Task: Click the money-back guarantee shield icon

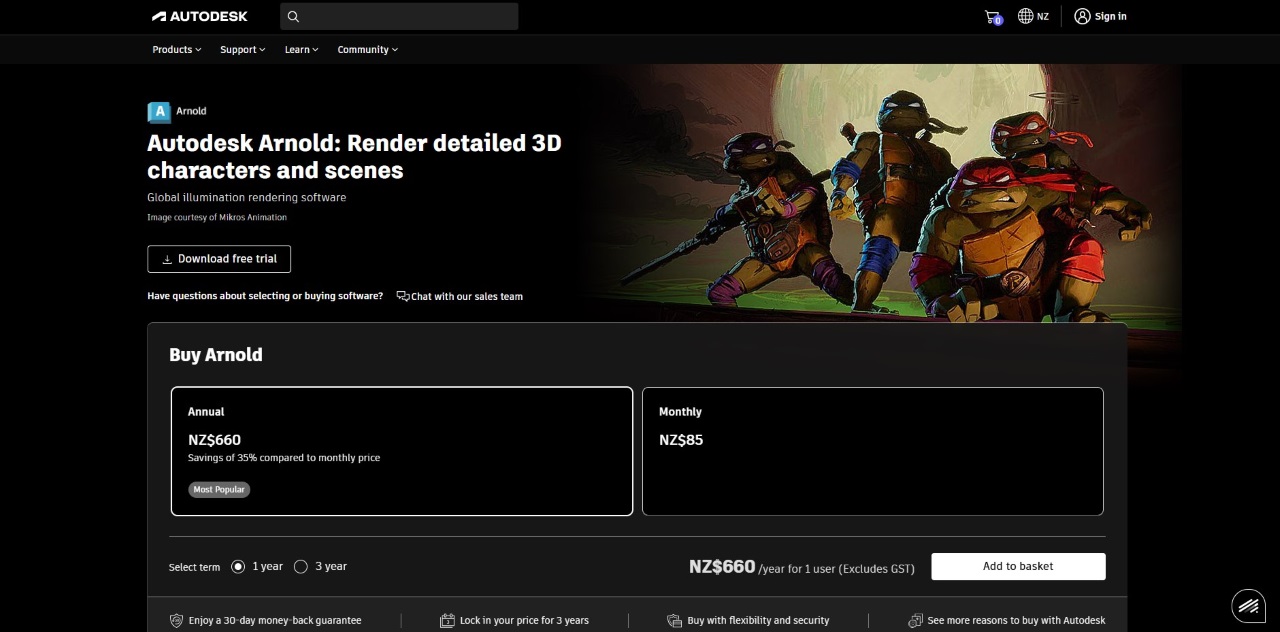Action: 177,621
